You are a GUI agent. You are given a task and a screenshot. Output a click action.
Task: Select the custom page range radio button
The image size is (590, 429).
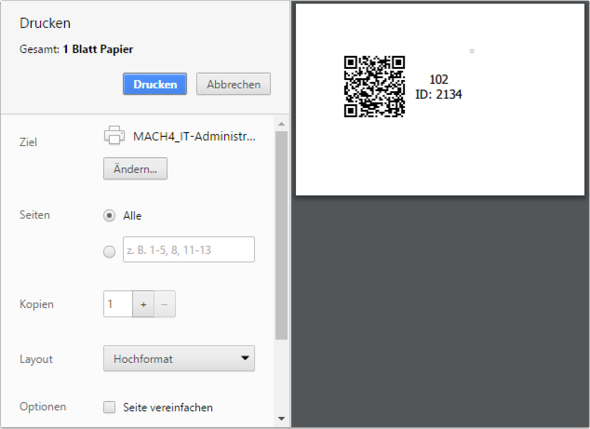coord(109,251)
